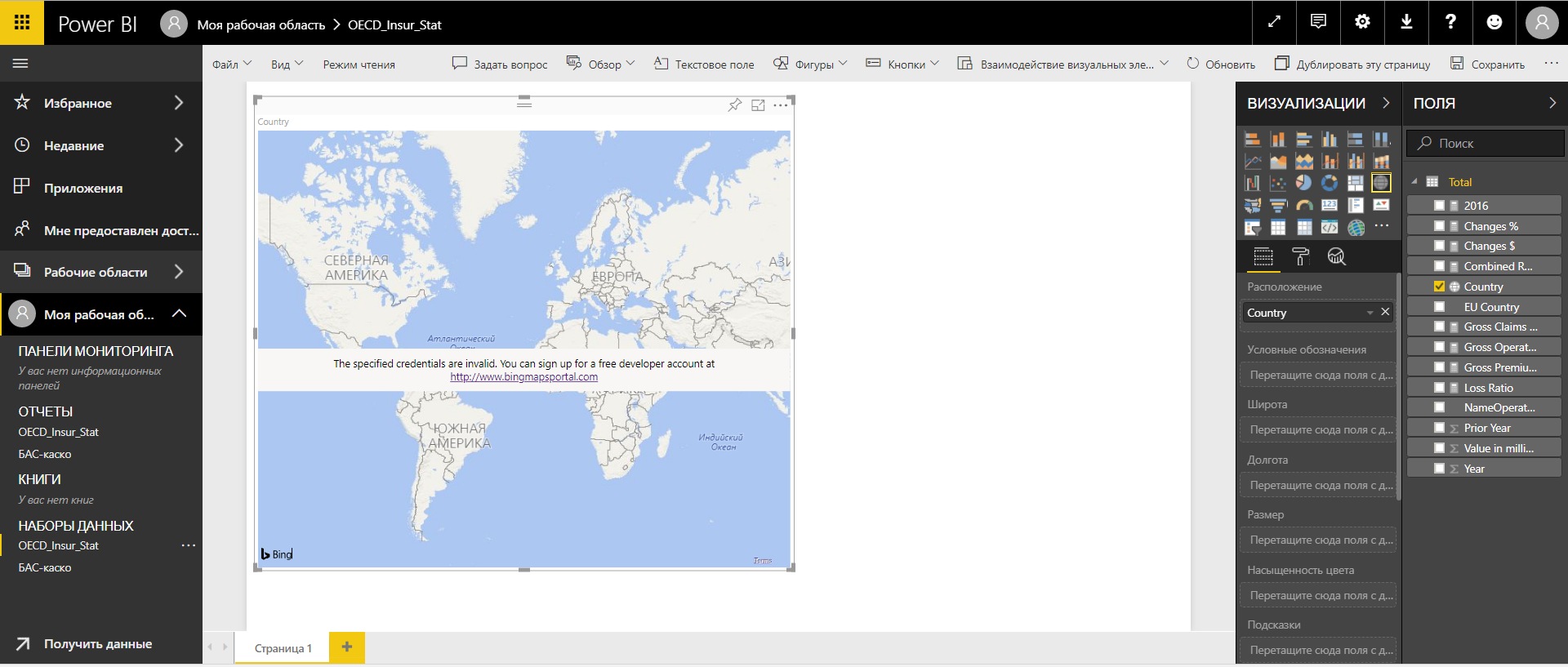Open the bingmapsportal.com link

tap(523, 377)
